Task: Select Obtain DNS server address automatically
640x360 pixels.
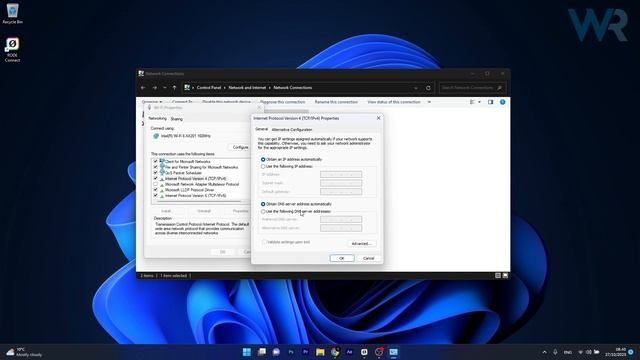Action: [263, 204]
